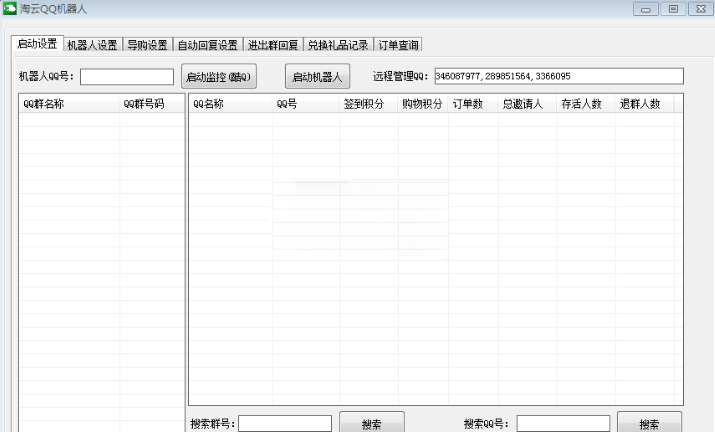Open the 兑换礼品记录 tab
This screenshot has height=432, width=715.
pyautogui.click(x=338, y=45)
